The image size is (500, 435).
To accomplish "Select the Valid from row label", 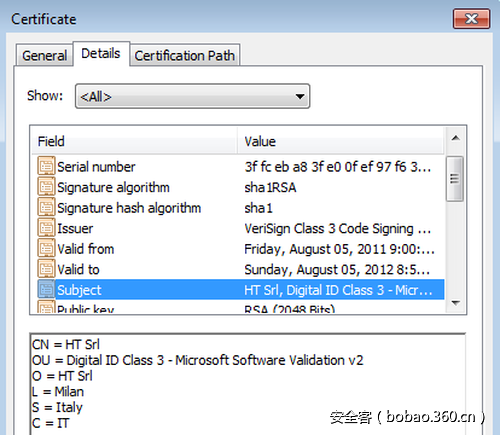I will [x=86, y=249].
